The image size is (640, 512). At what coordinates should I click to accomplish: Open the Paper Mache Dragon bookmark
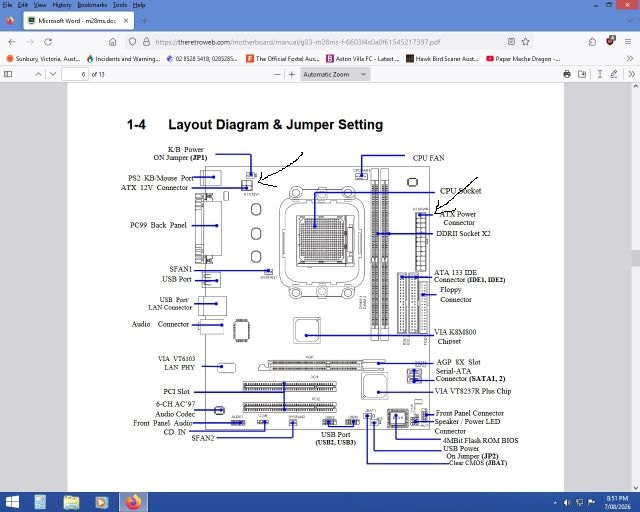click(x=523, y=59)
